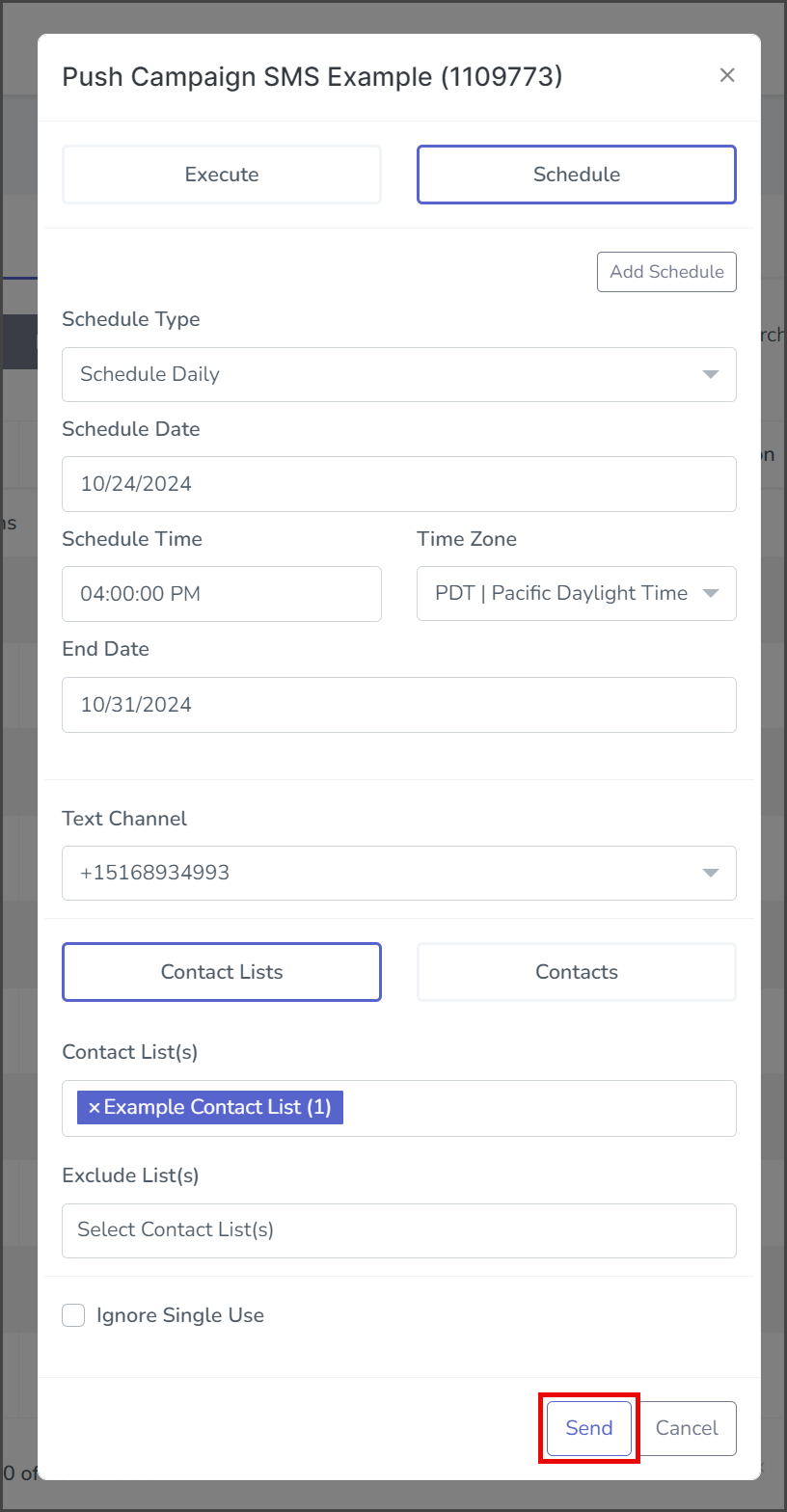Select the Schedule tab
This screenshot has height=1512, width=787.
(x=577, y=175)
